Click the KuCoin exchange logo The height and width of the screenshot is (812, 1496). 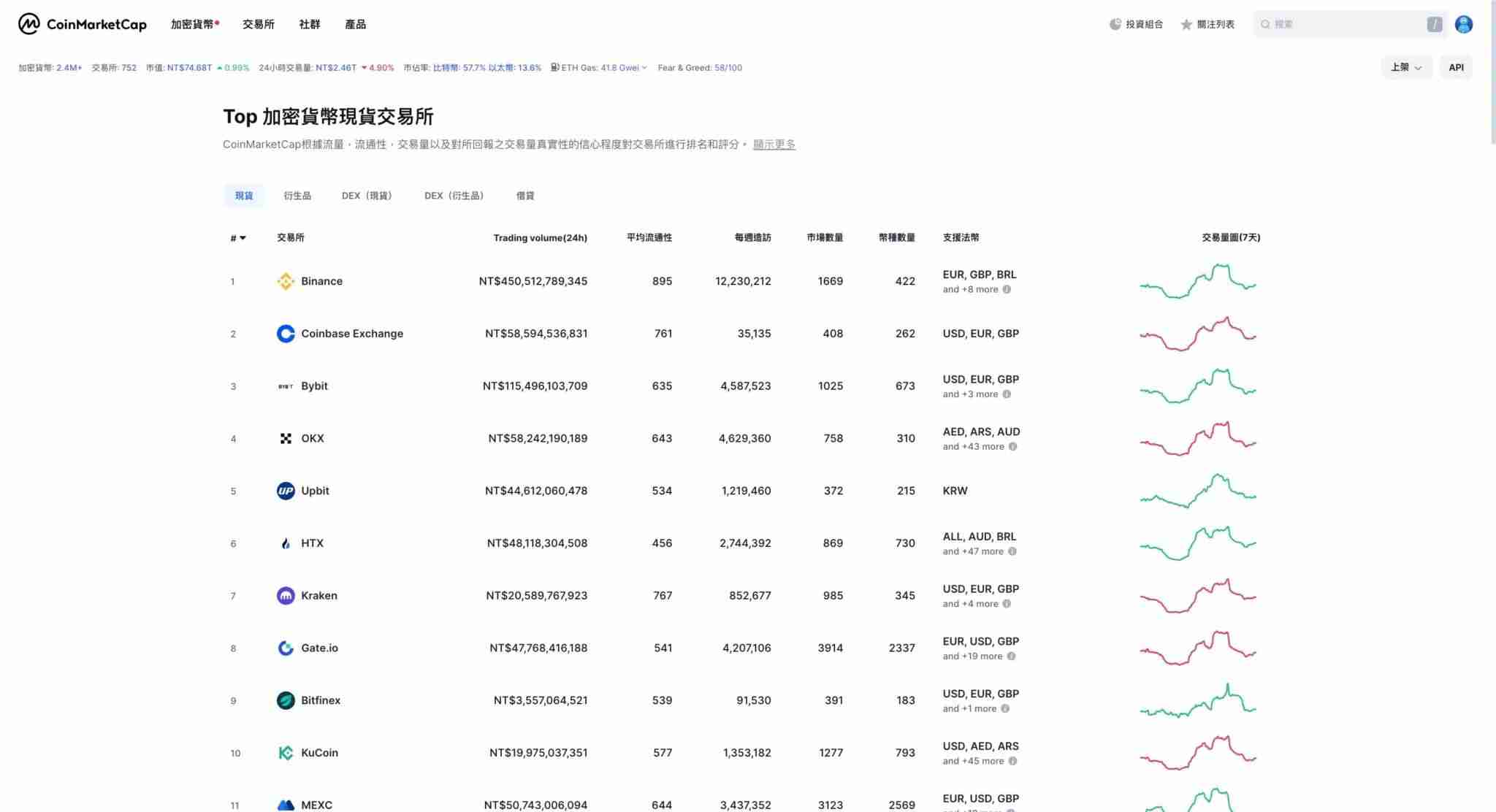286,752
